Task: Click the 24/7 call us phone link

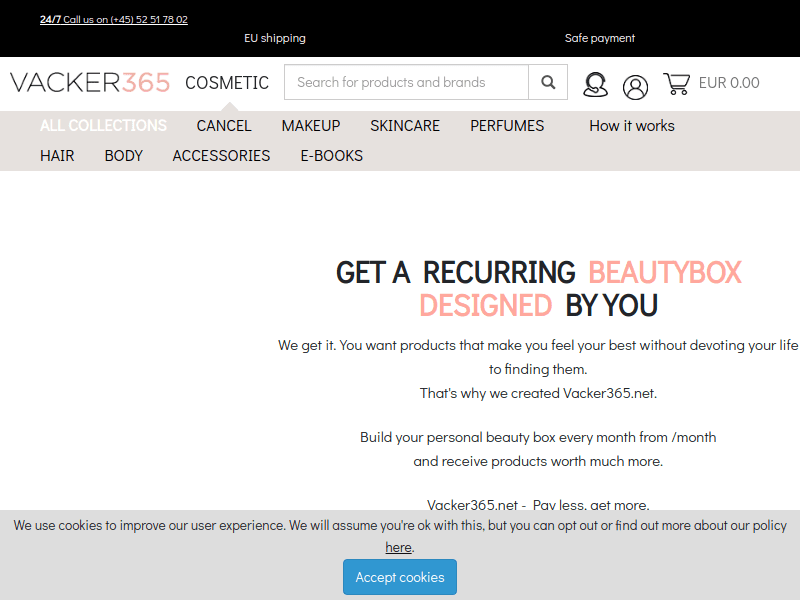Action: click(x=114, y=19)
